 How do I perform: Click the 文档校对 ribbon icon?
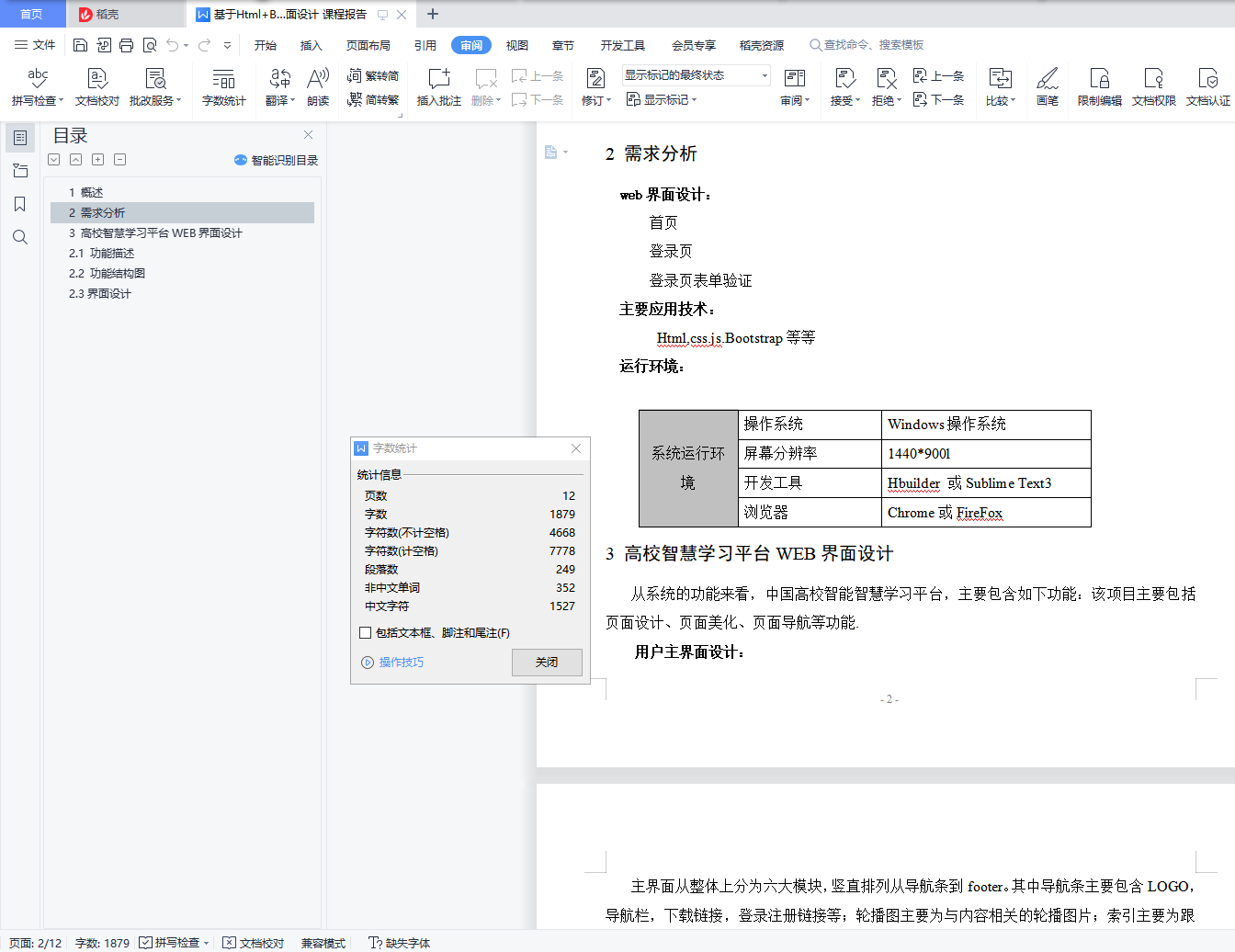97,86
